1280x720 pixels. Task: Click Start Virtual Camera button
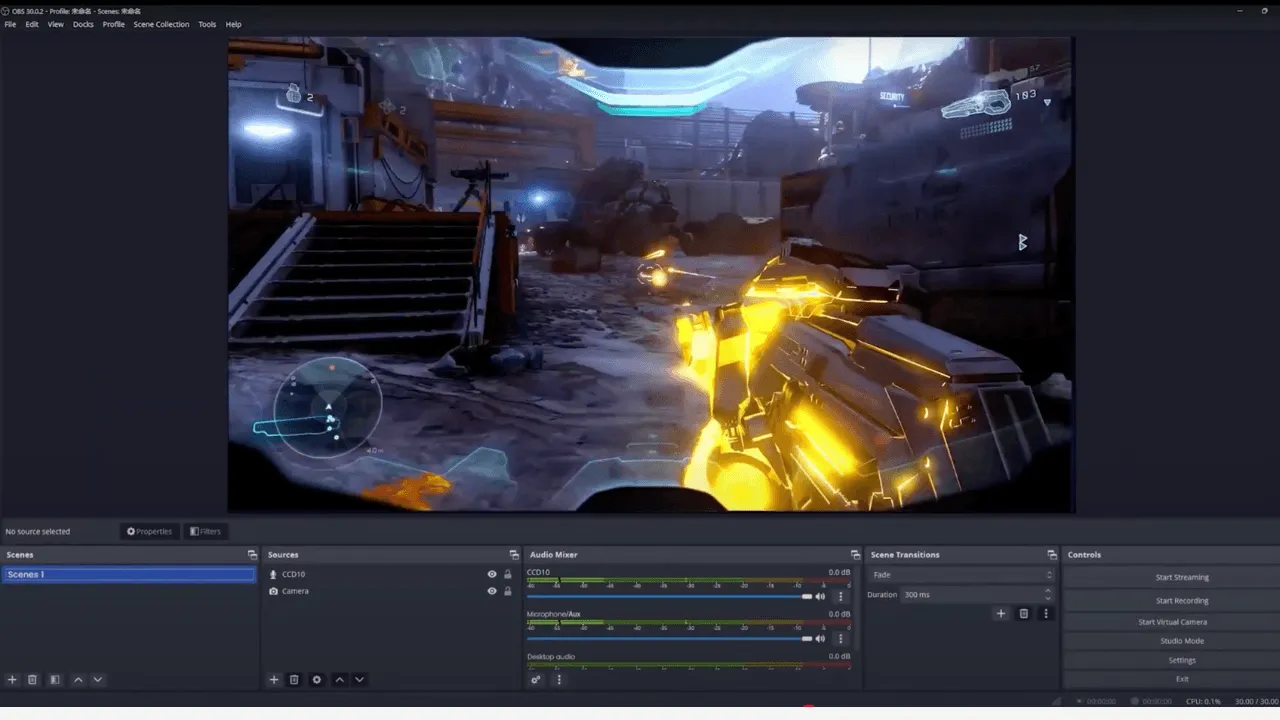point(1172,622)
